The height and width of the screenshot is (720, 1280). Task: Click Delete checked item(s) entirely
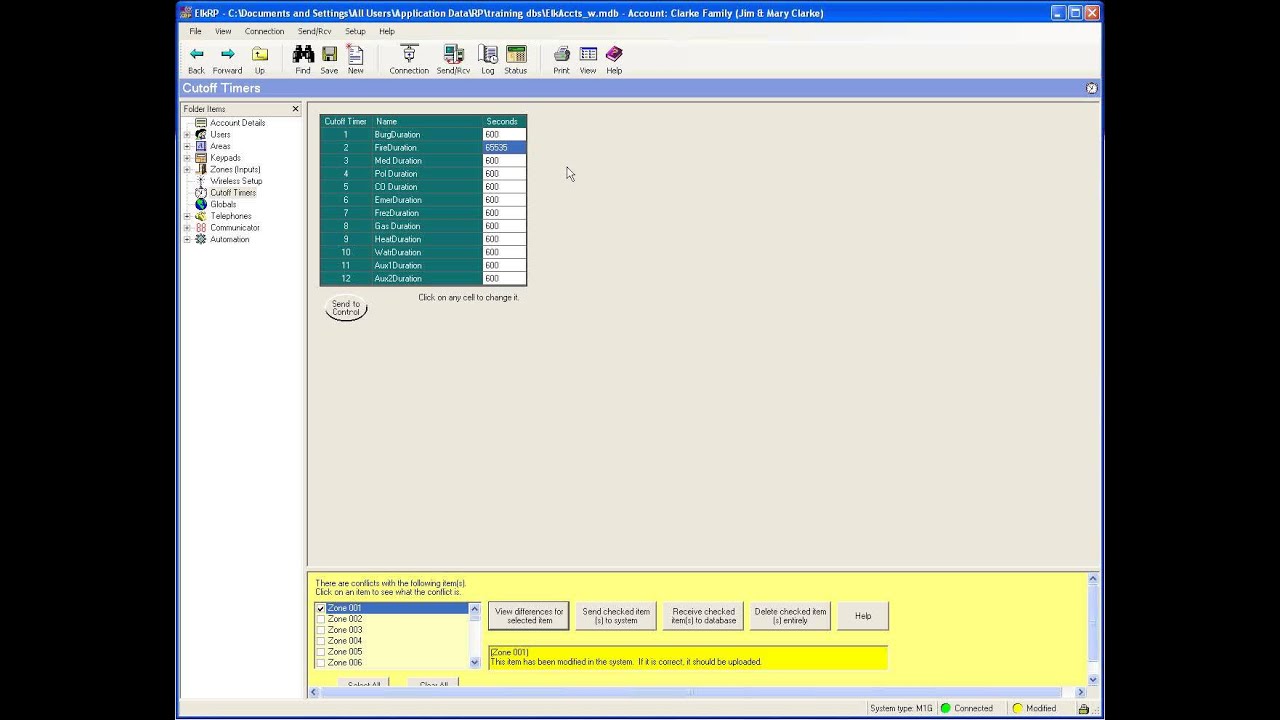coord(790,616)
